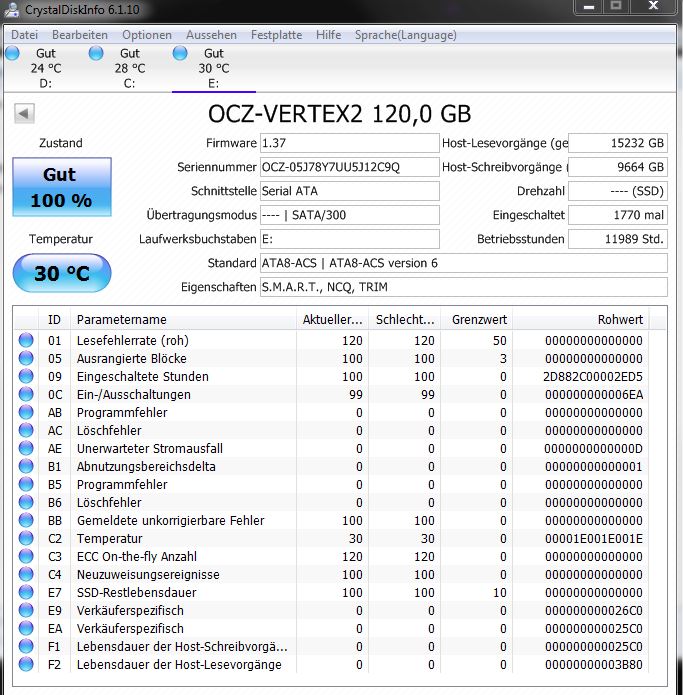Image resolution: width=683 pixels, height=695 pixels.
Task: Click the status orb of Neuzuweisungsereignisse
Action: pyautogui.click(x=26, y=574)
